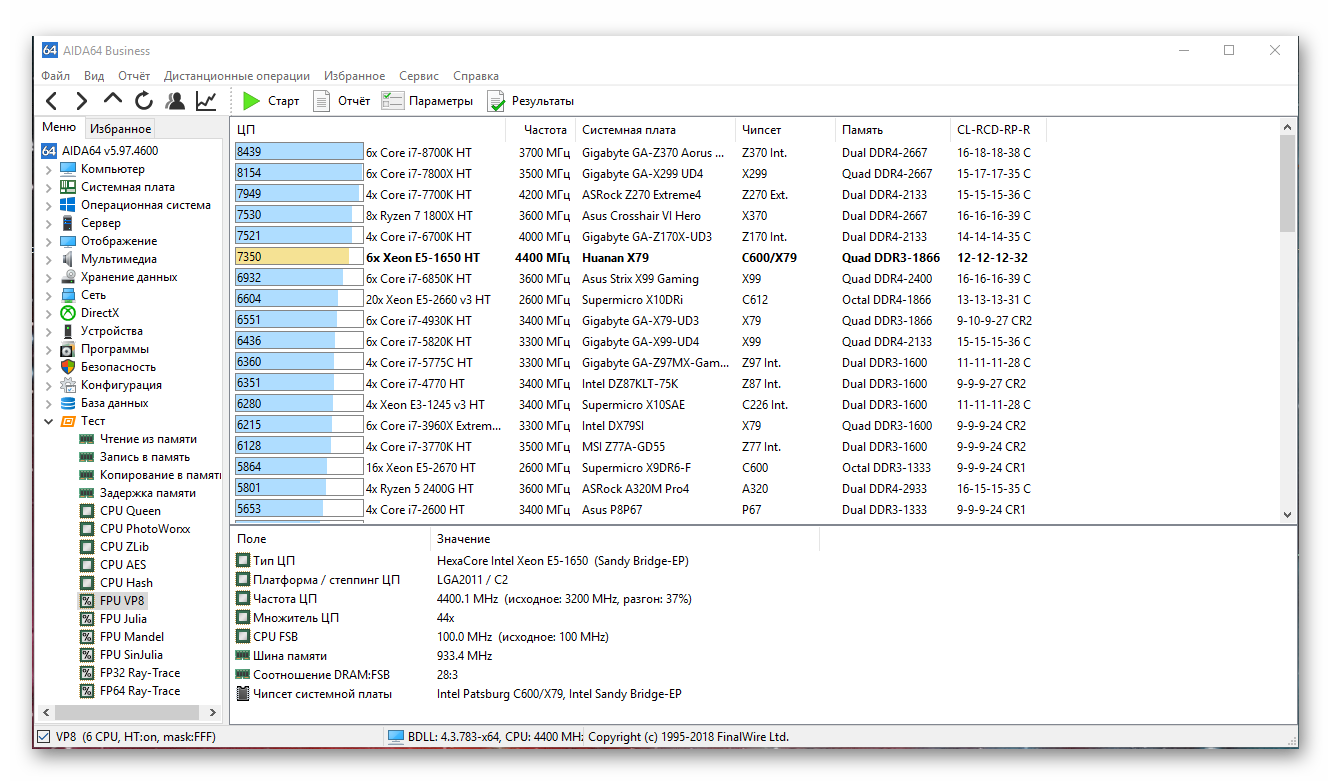Screen dimensions: 1331x781
Task: Open the Сервис menu
Action: 419,76
